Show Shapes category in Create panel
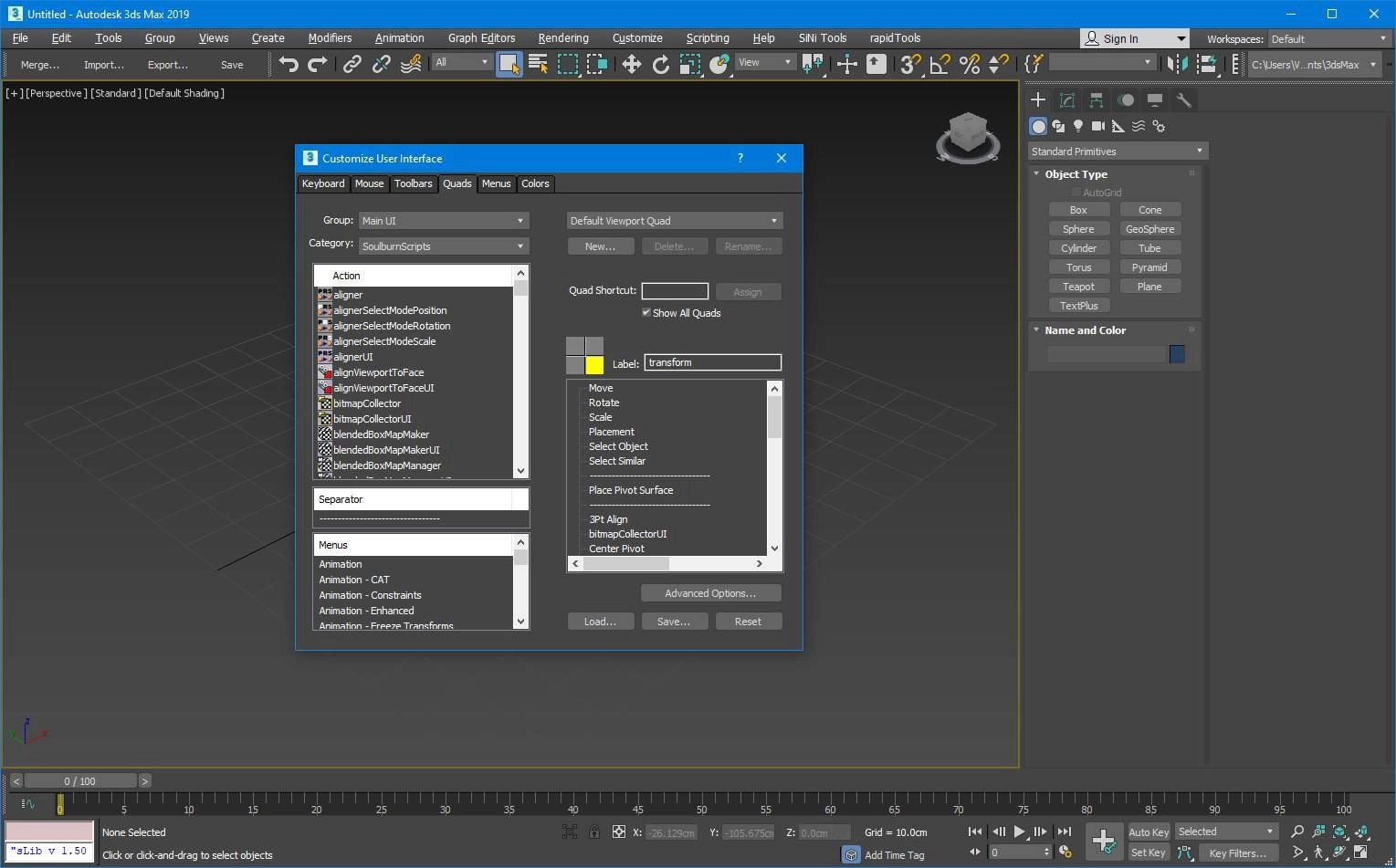The image size is (1396, 868). tap(1058, 126)
